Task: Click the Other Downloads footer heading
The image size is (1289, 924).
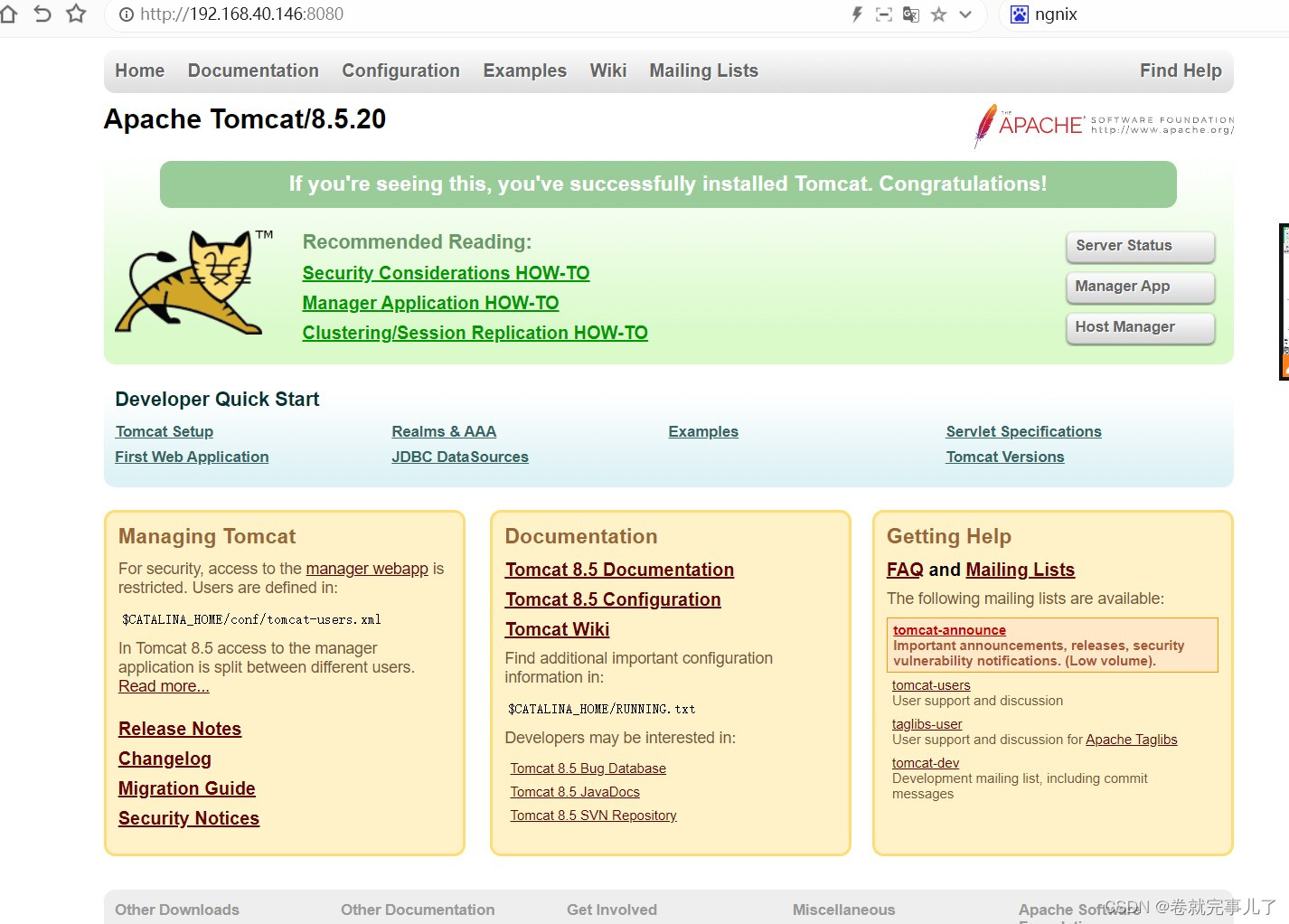Action: [177, 910]
